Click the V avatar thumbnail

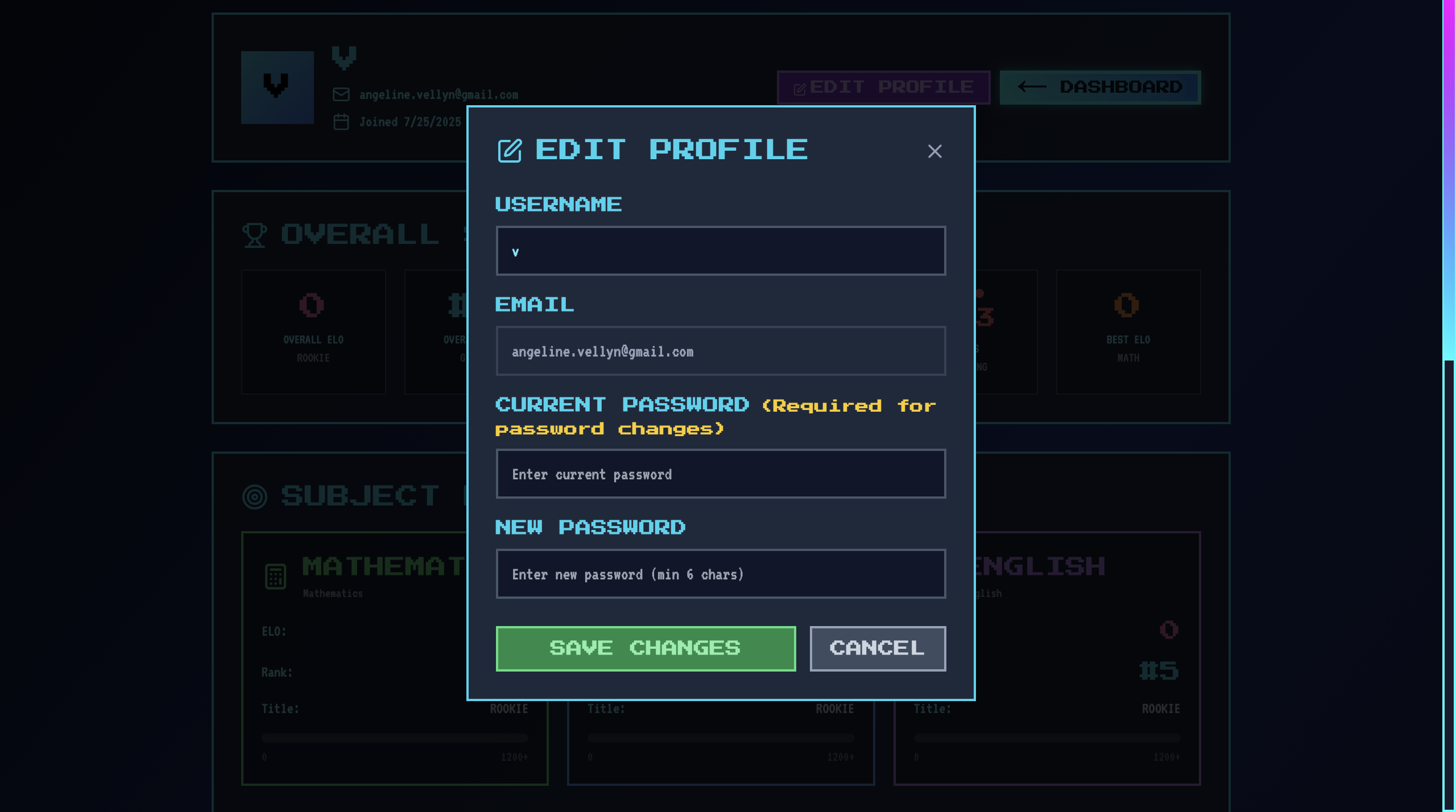(278, 88)
